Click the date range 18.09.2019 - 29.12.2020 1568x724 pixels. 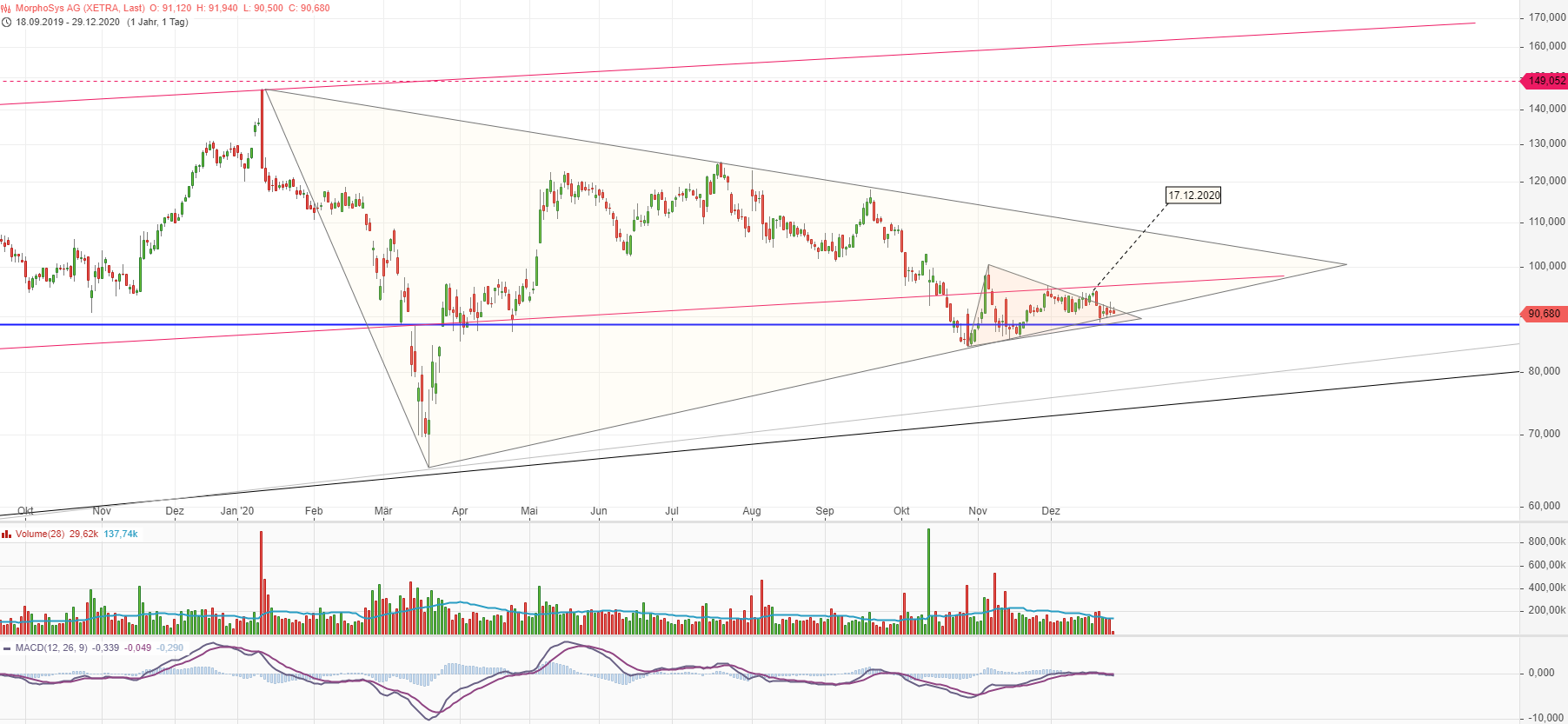(68, 22)
